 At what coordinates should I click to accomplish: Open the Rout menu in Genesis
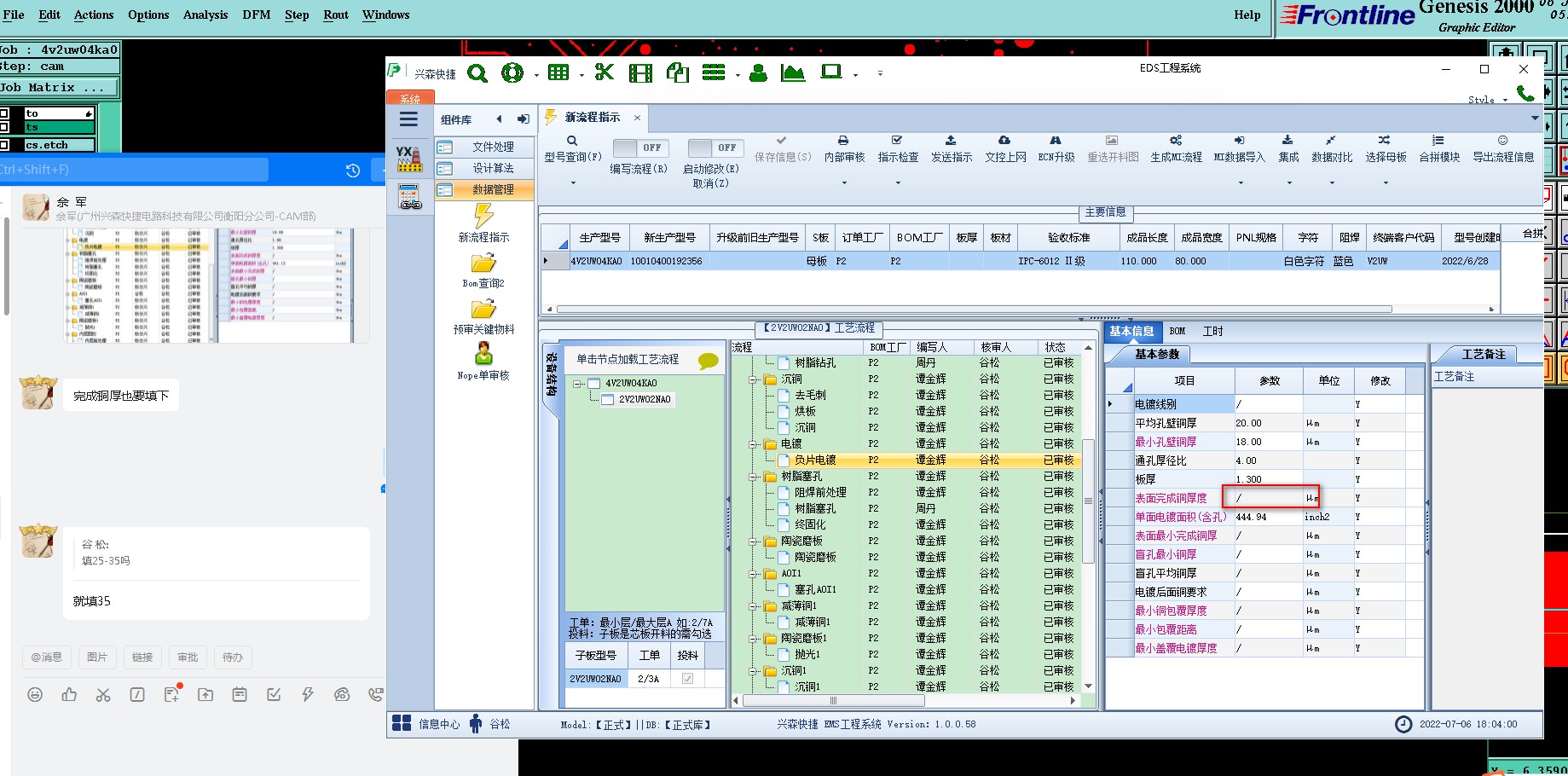336,14
